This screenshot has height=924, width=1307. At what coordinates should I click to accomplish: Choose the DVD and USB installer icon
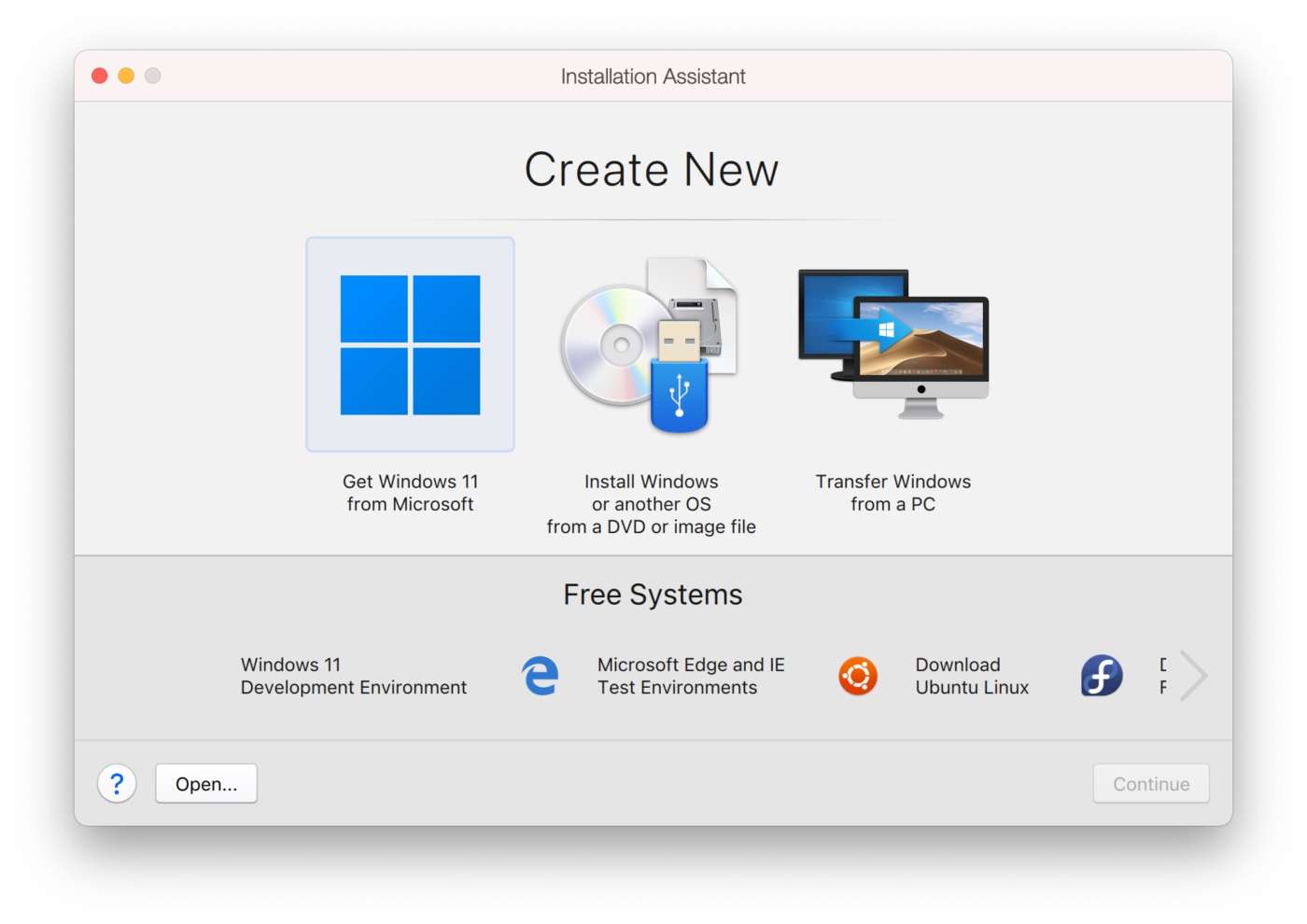pos(650,345)
